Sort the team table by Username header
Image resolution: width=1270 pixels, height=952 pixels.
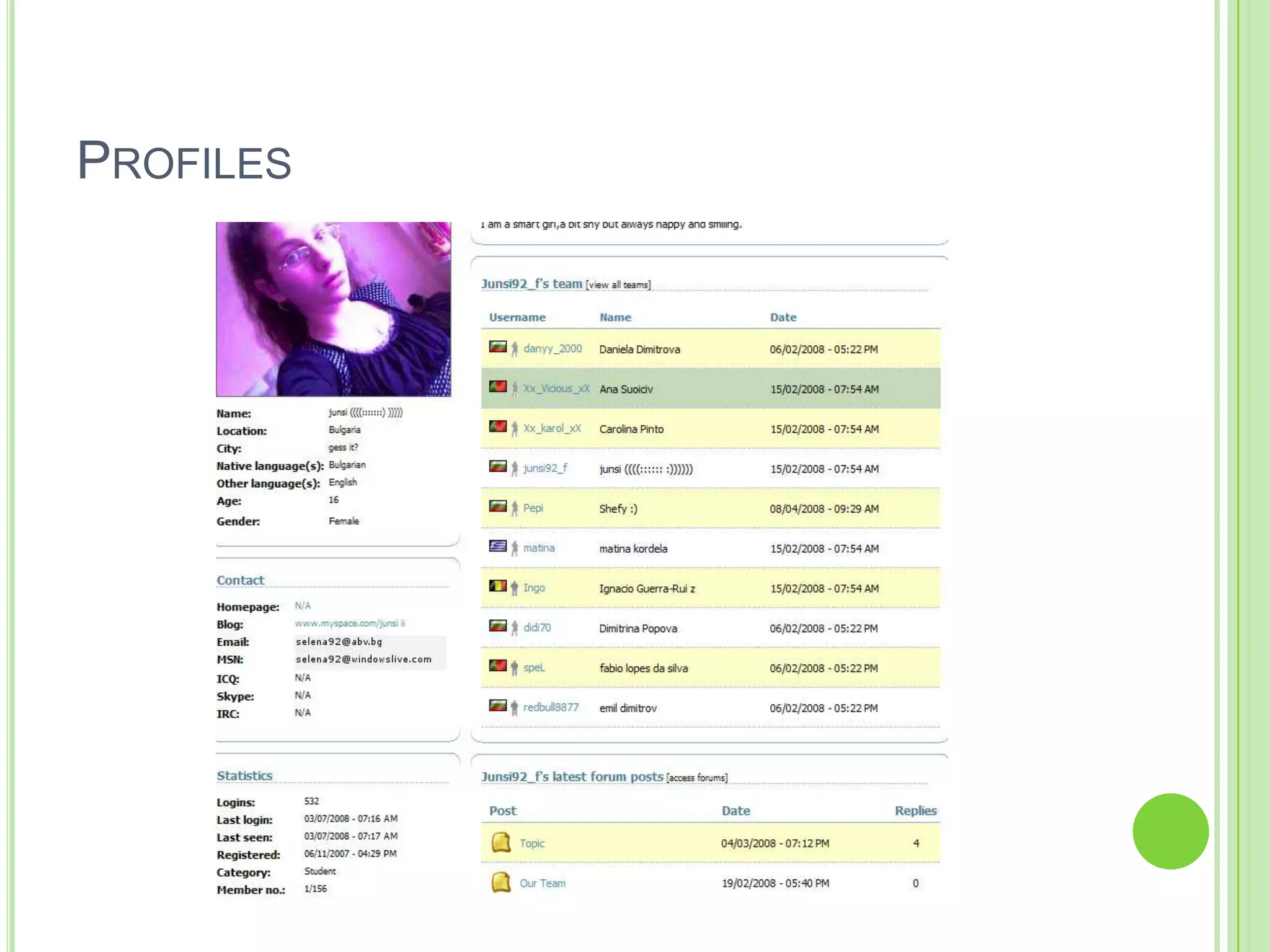[517, 317]
